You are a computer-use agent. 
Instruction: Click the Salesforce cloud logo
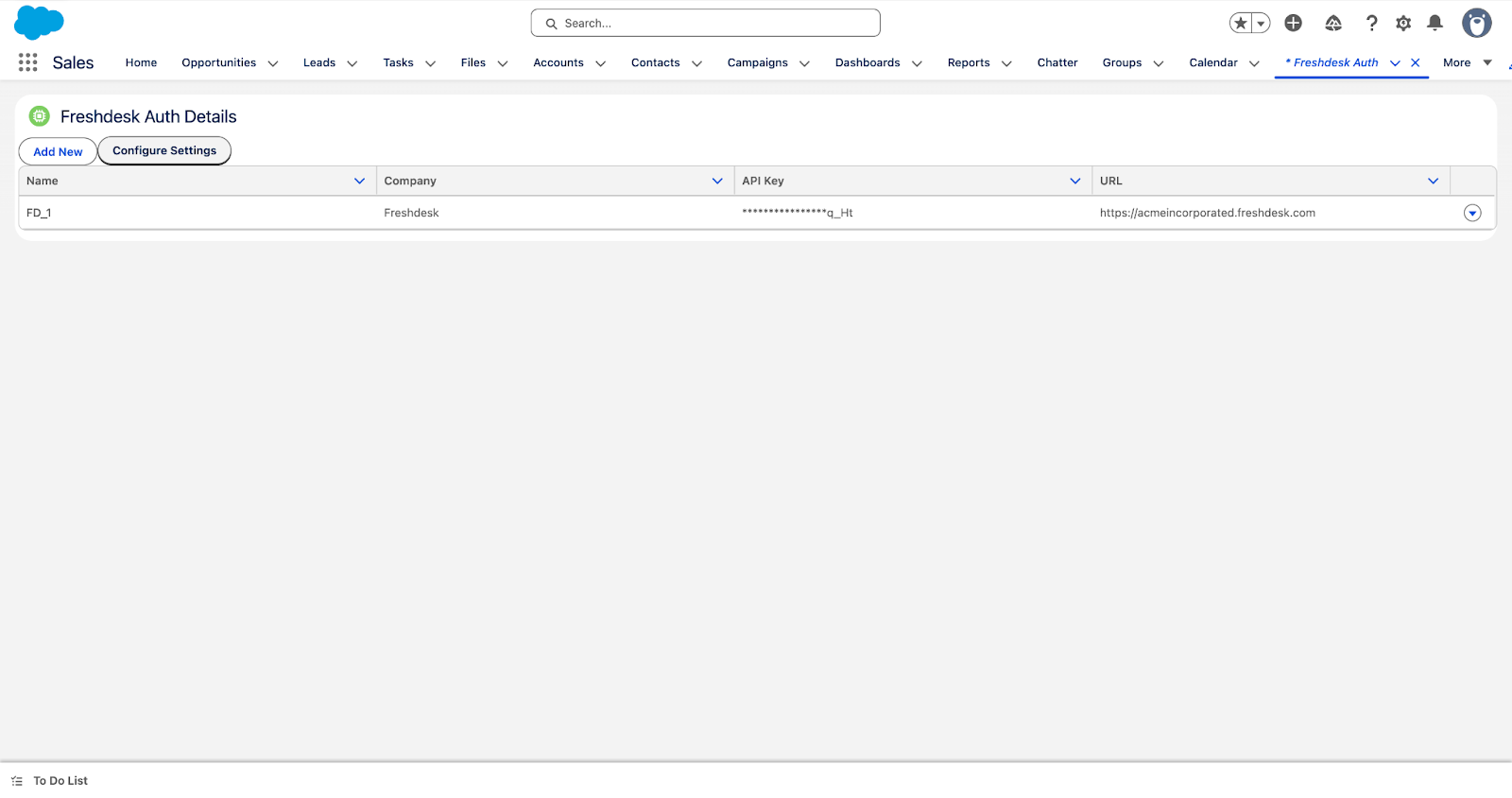point(39,23)
